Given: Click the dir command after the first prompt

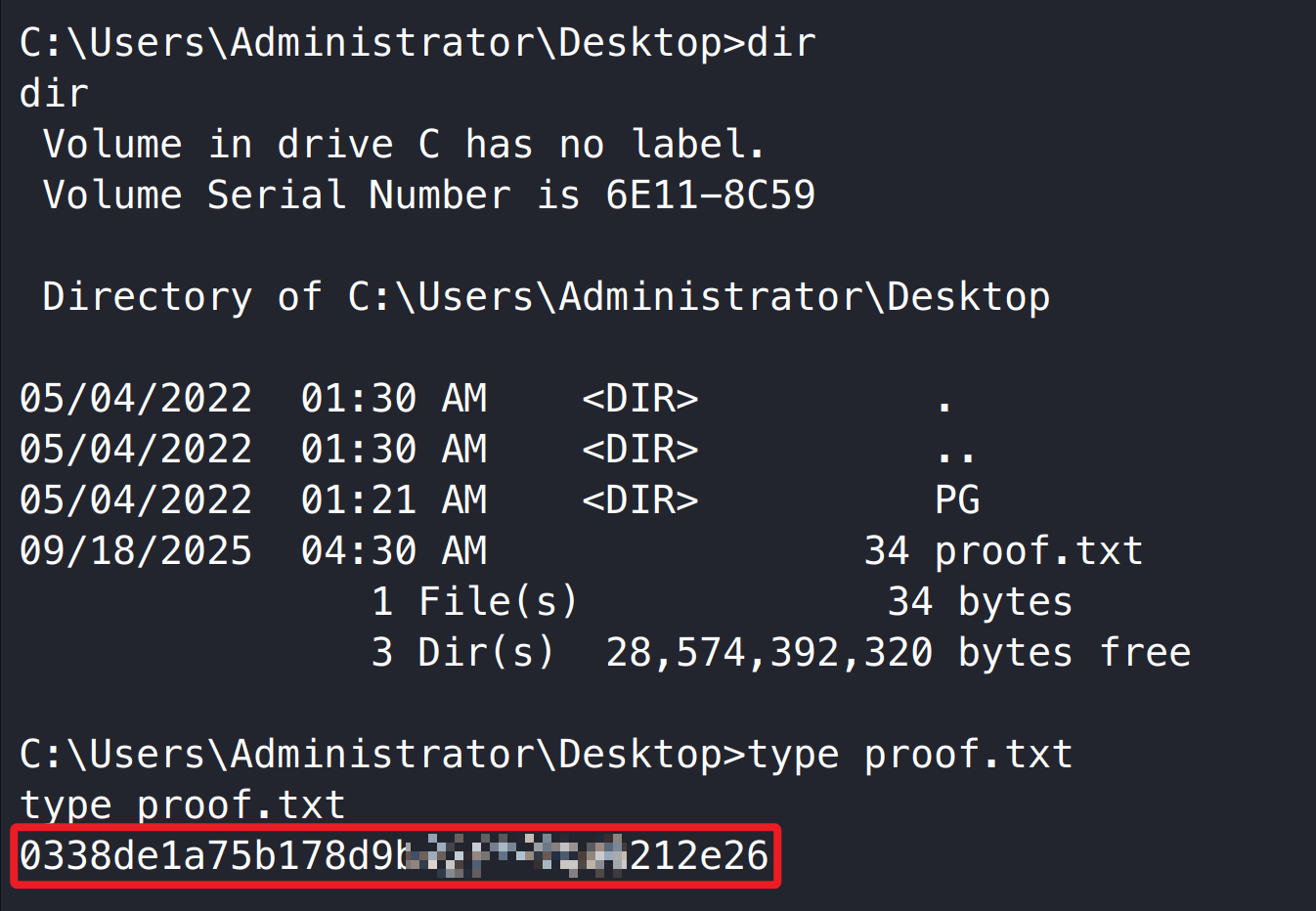Looking at the screenshot, I should (x=781, y=43).
